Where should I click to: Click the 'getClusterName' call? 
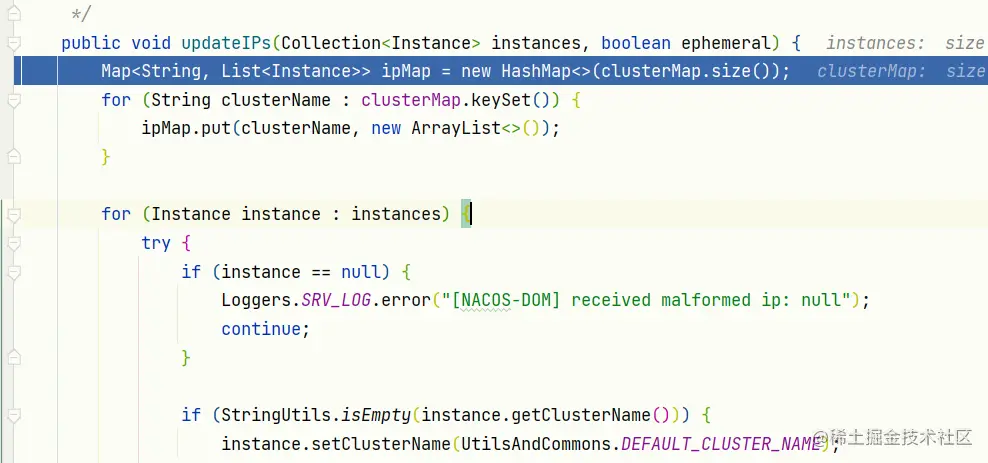[582, 415]
